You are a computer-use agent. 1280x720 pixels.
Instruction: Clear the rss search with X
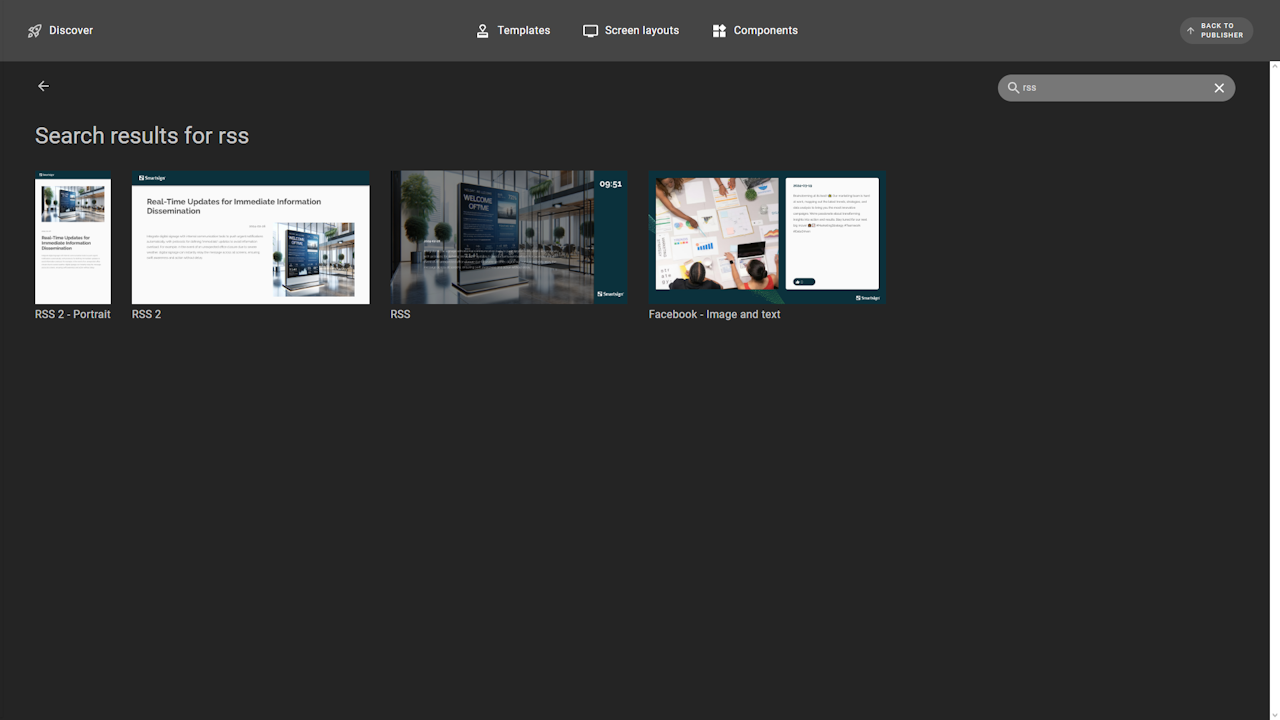tap(1219, 88)
